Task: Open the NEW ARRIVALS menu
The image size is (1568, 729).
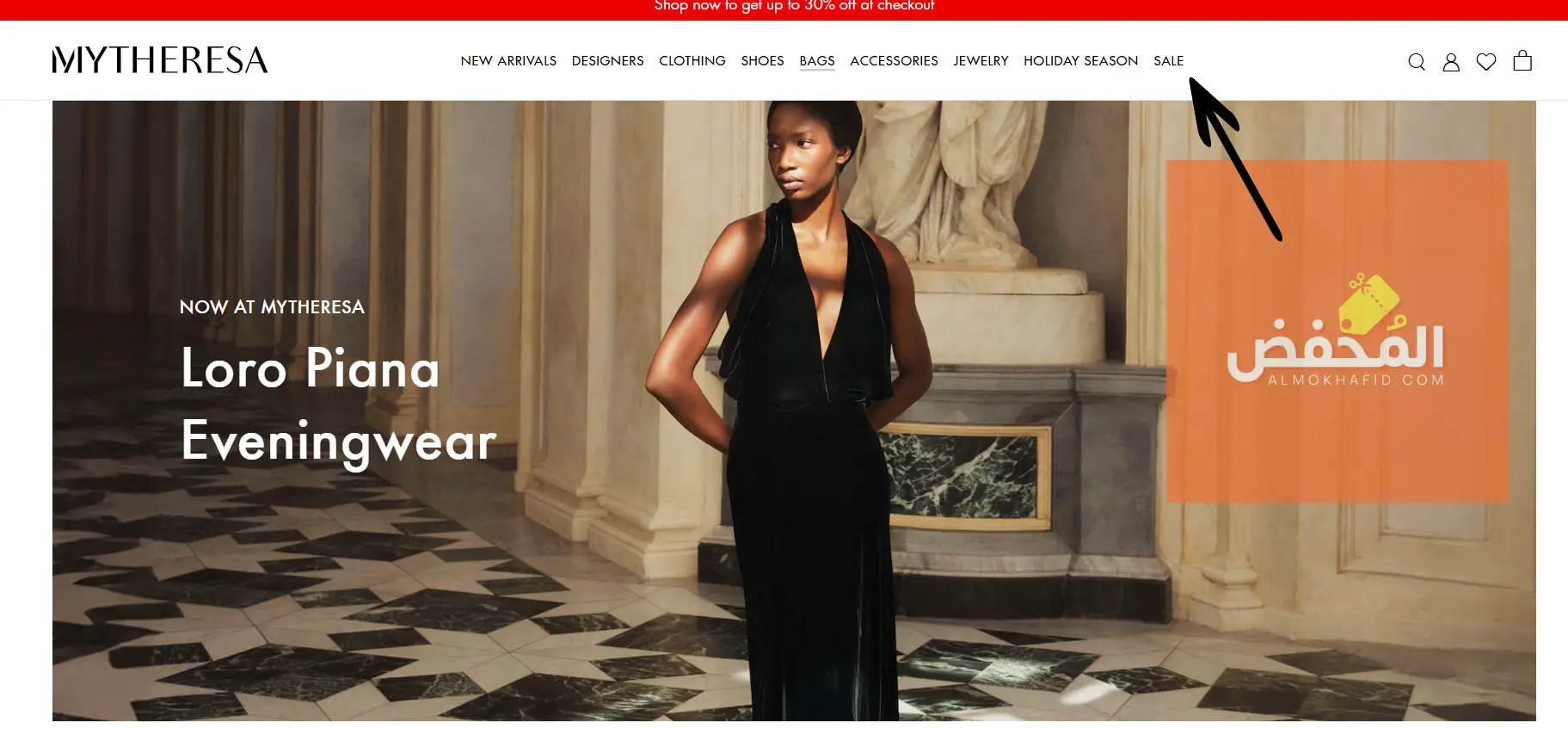Action: point(508,61)
